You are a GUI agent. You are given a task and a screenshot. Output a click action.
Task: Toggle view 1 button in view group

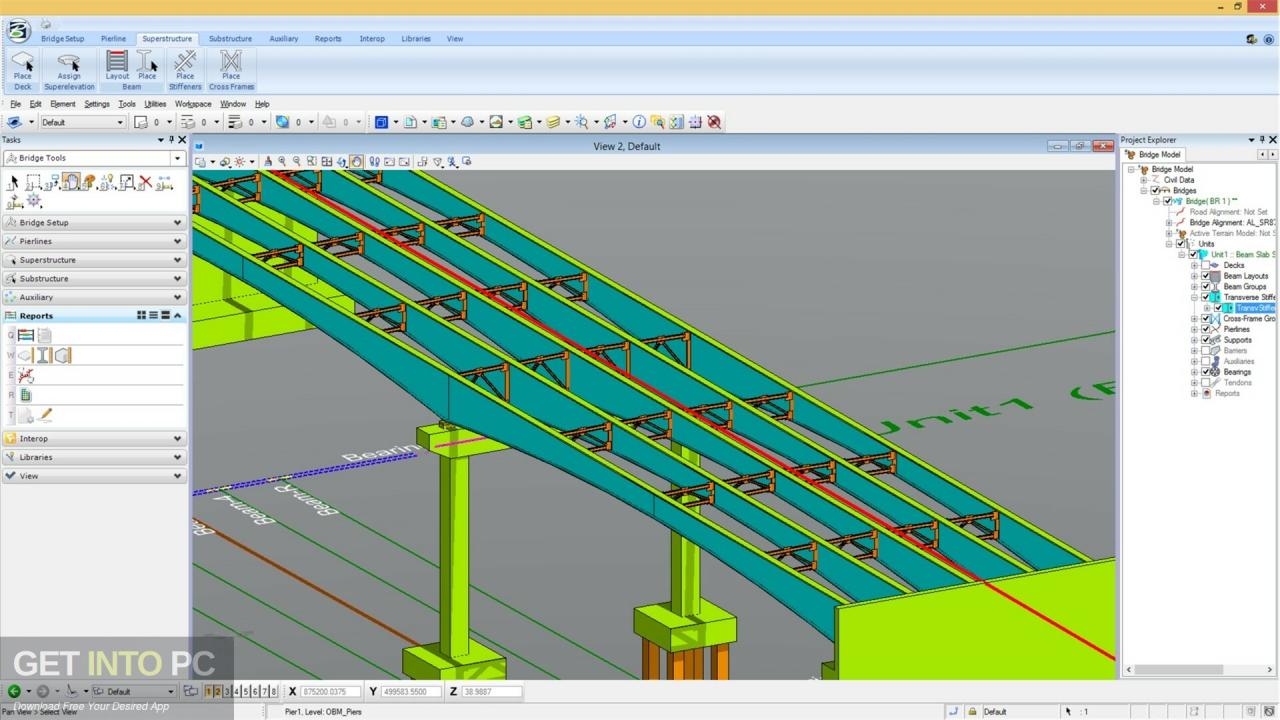tap(209, 691)
